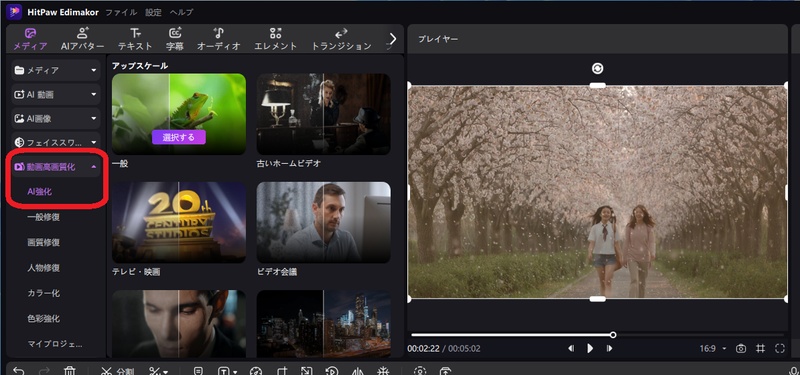Switch to the エレメント tab

pos(276,39)
